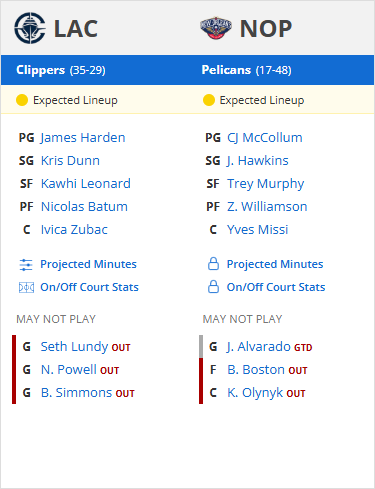Open James Harden's player page

coord(83,138)
